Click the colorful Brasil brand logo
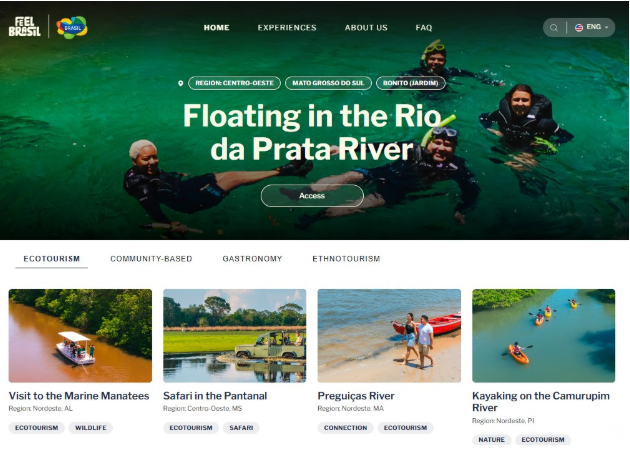The height and width of the screenshot is (455, 630). tap(72, 27)
